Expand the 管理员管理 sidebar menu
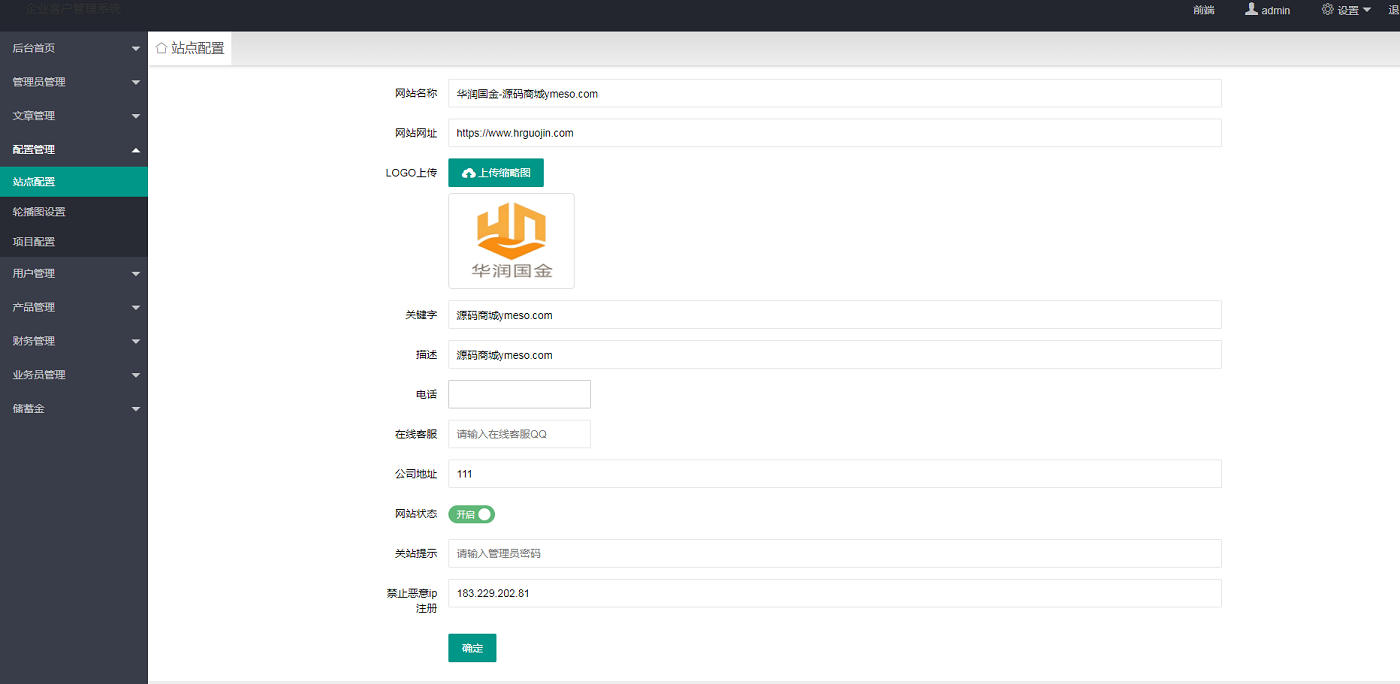This screenshot has height=684, width=1400. tap(73, 82)
